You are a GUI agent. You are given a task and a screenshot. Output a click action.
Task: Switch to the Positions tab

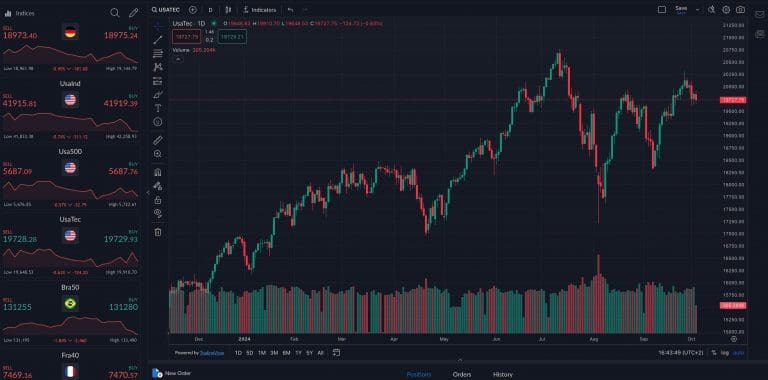click(419, 375)
